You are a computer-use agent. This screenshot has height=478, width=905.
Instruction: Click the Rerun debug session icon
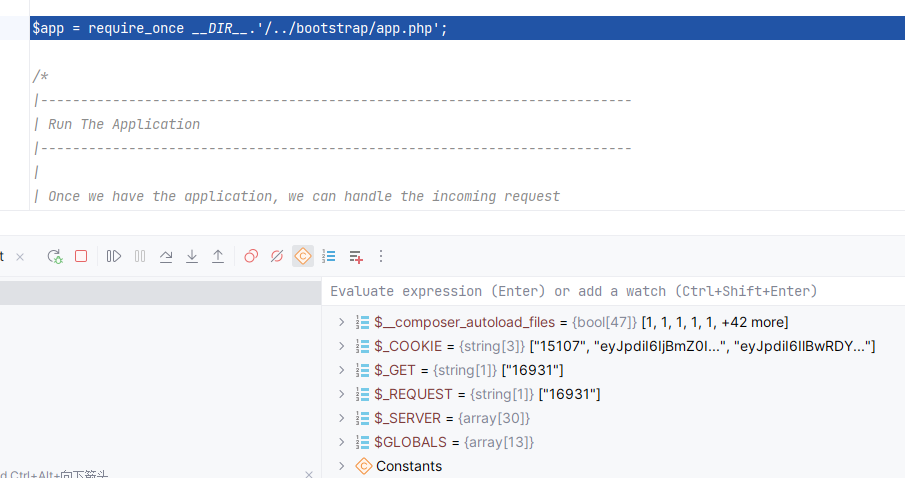pyautogui.click(x=55, y=257)
